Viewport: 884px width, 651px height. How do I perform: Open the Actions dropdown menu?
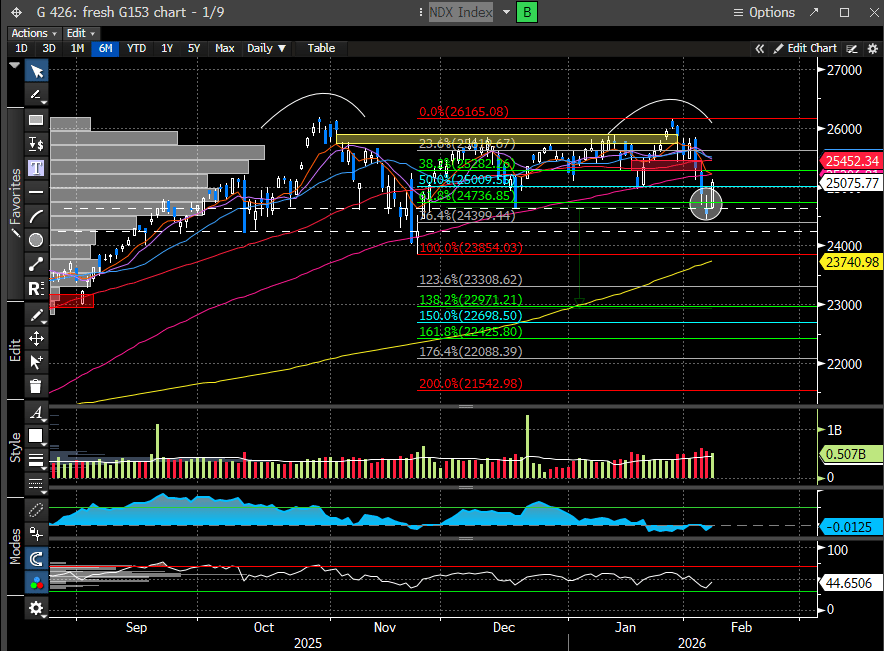tap(34, 33)
